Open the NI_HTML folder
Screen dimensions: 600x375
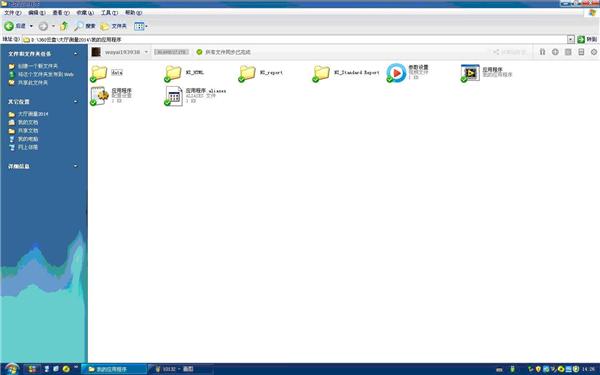pos(173,73)
